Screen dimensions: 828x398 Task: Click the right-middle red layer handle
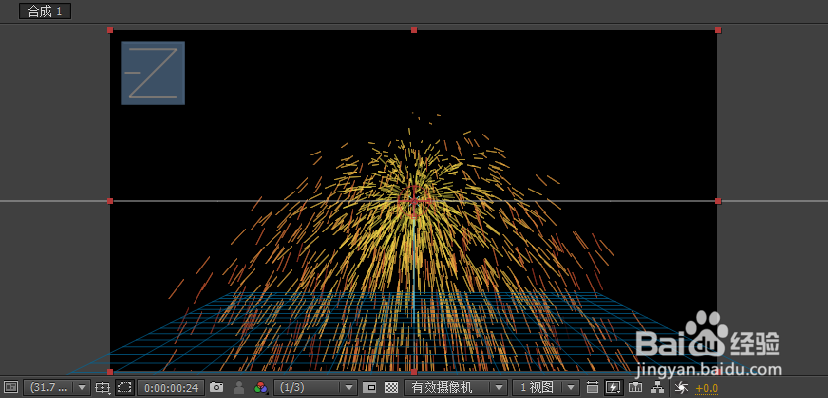tap(718, 201)
